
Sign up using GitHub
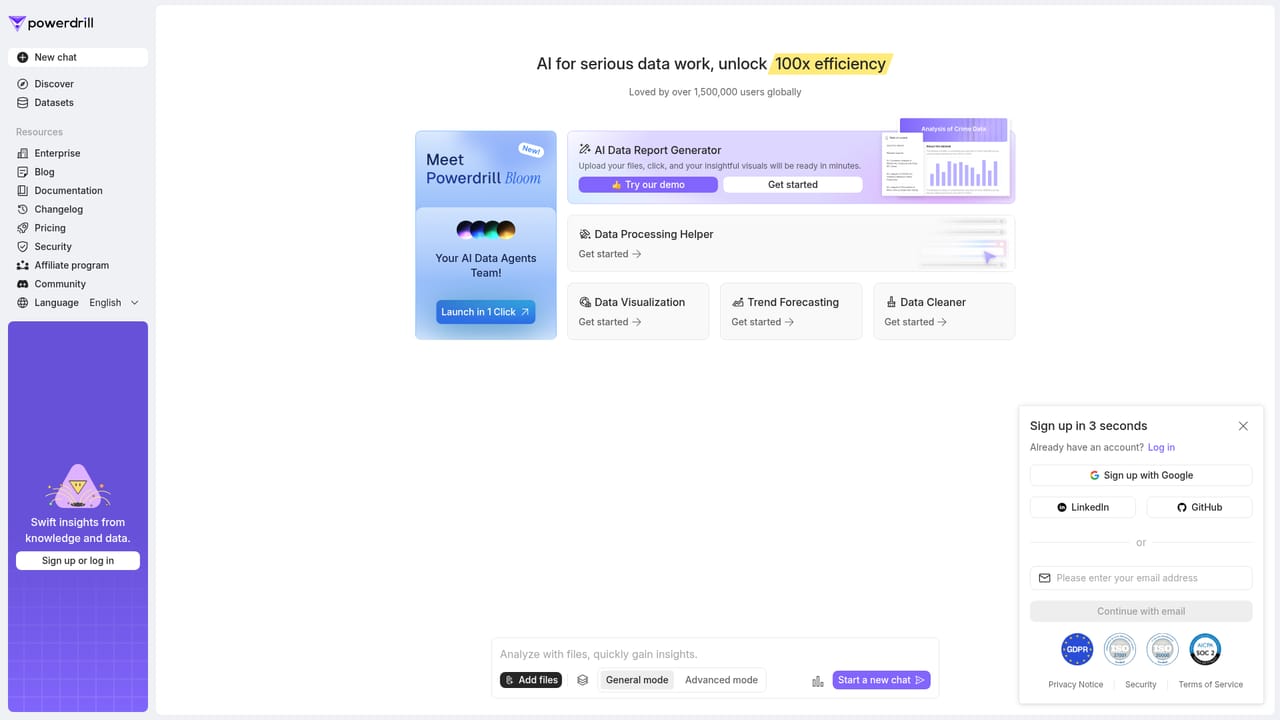tap(1199, 507)
